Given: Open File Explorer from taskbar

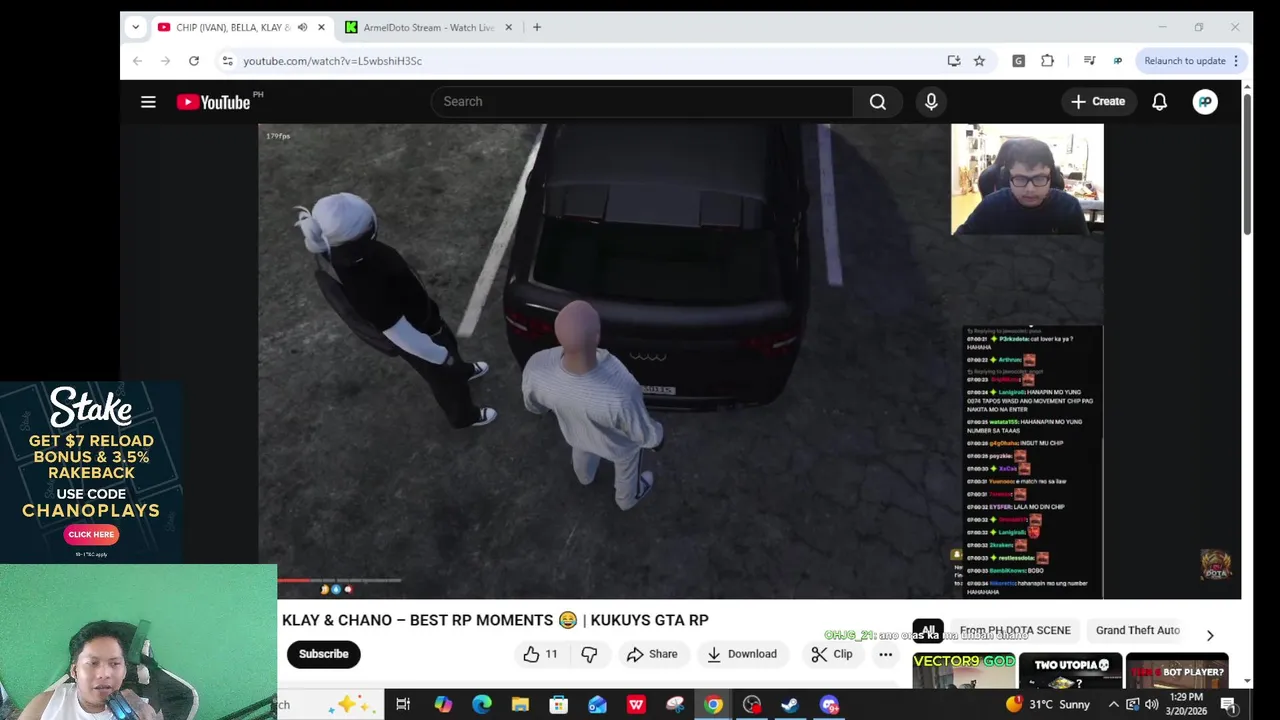Looking at the screenshot, I should coord(520,705).
